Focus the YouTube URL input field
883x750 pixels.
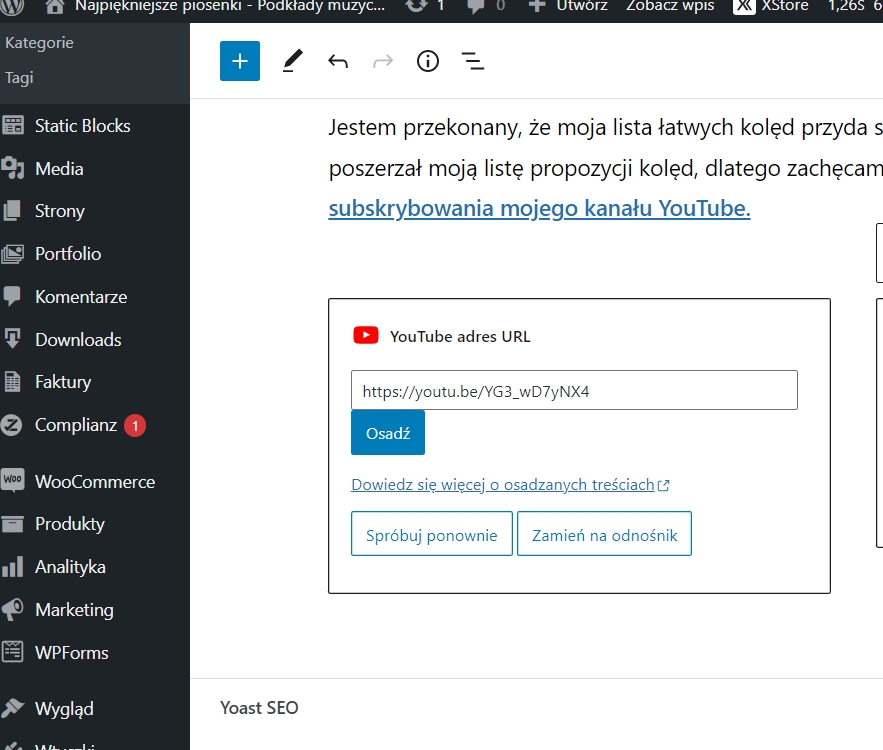click(574, 390)
